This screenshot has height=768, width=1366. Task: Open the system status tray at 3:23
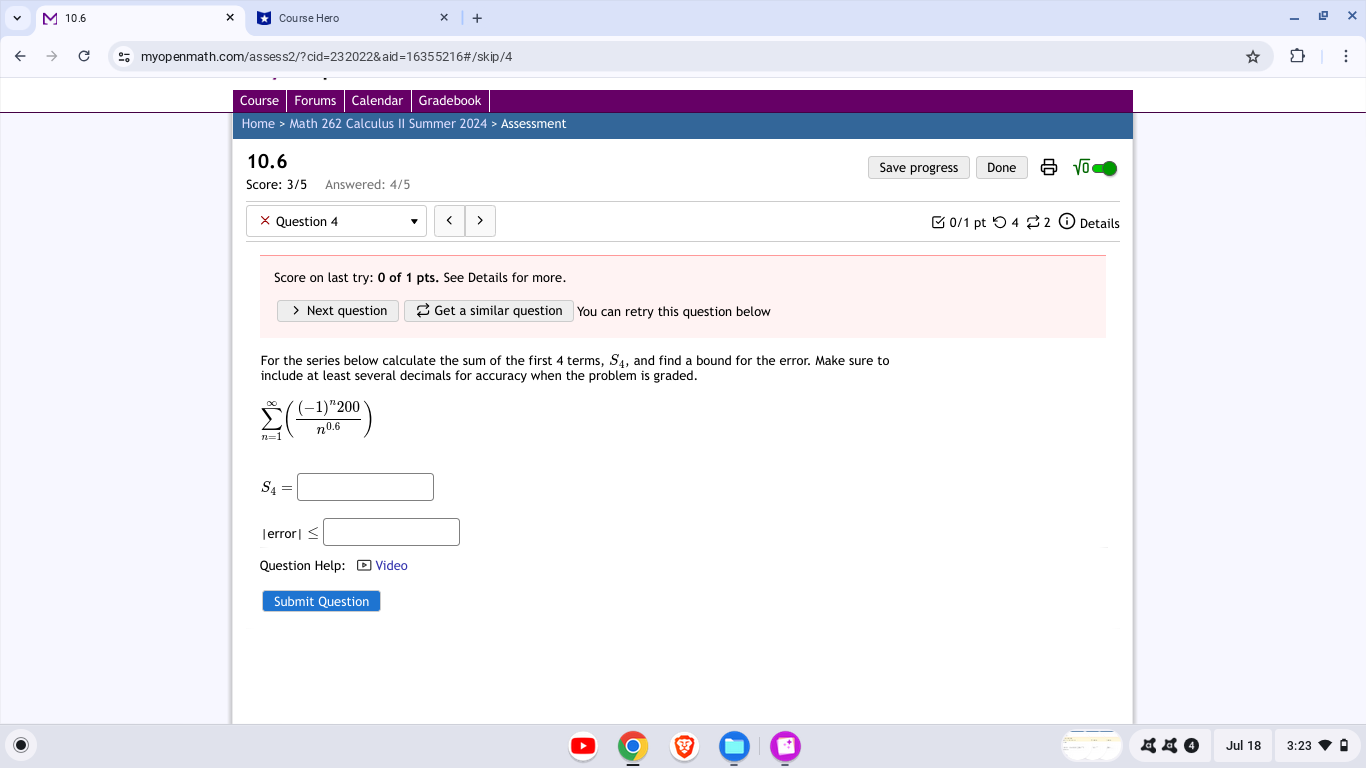(1318, 745)
